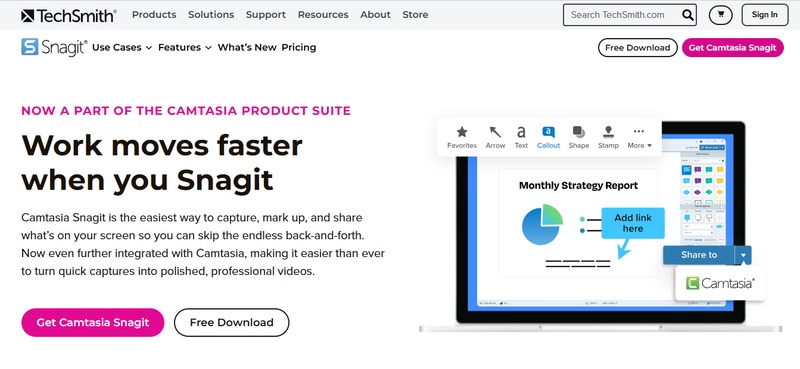Click the pie chart graphic in report
This screenshot has height=369, width=800.
pyautogui.click(x=542, y=224)
